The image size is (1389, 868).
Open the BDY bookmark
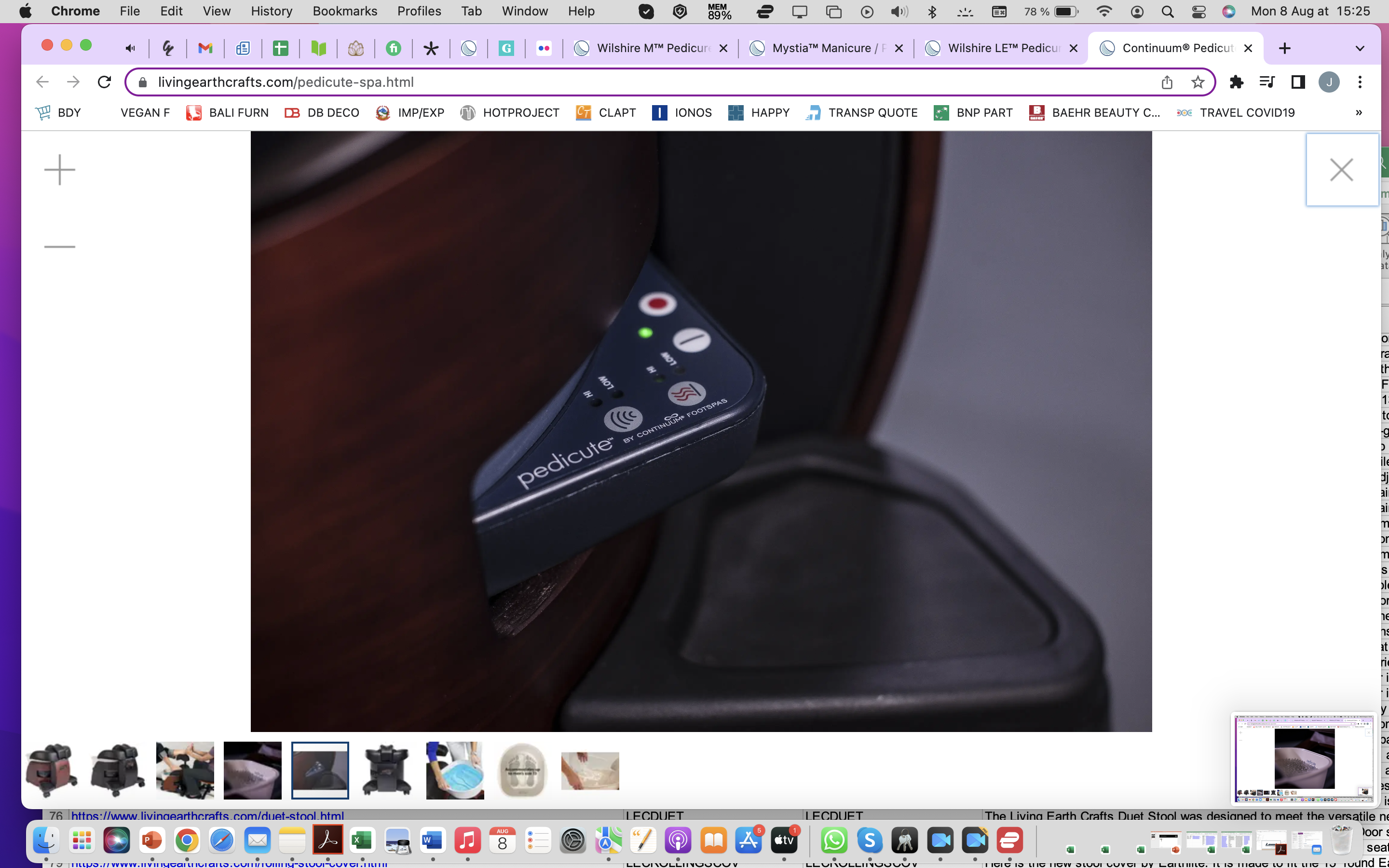[x=58, y=112]
